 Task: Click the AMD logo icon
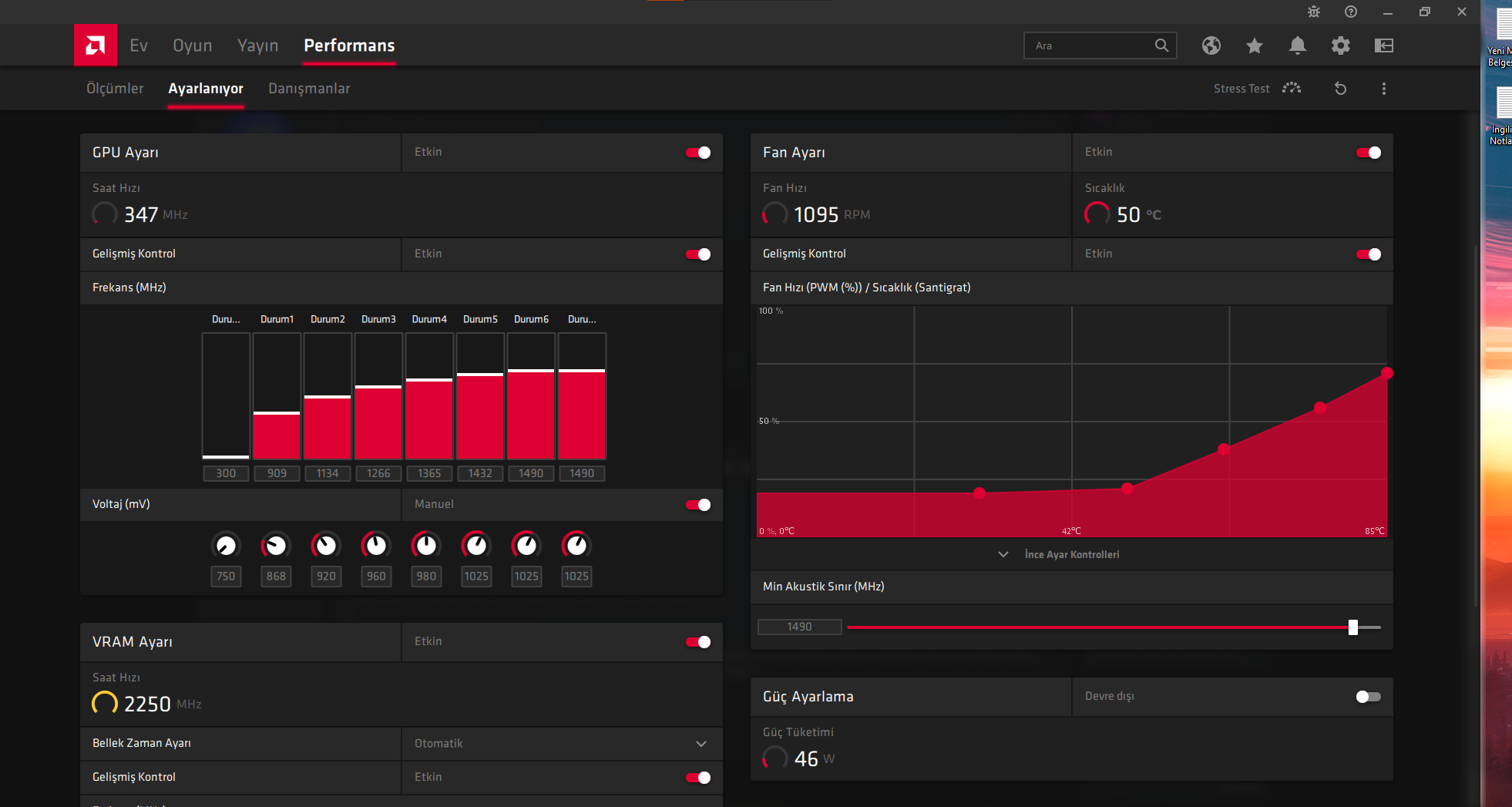point(96,45)
